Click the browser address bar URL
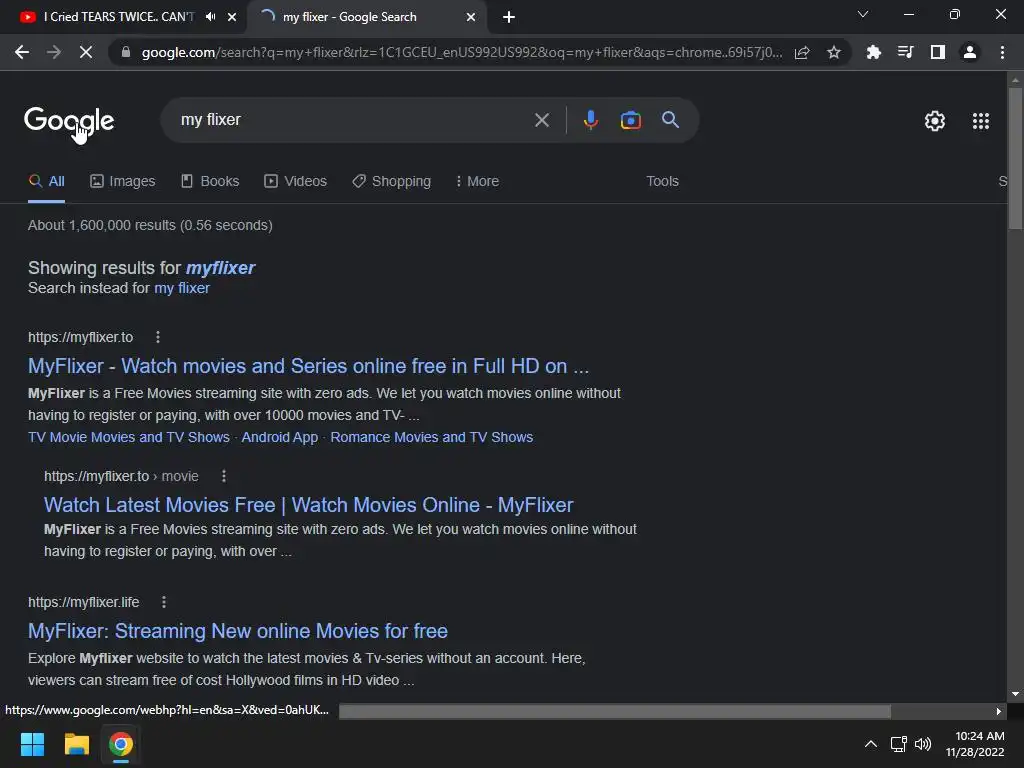 click(461, 52)
